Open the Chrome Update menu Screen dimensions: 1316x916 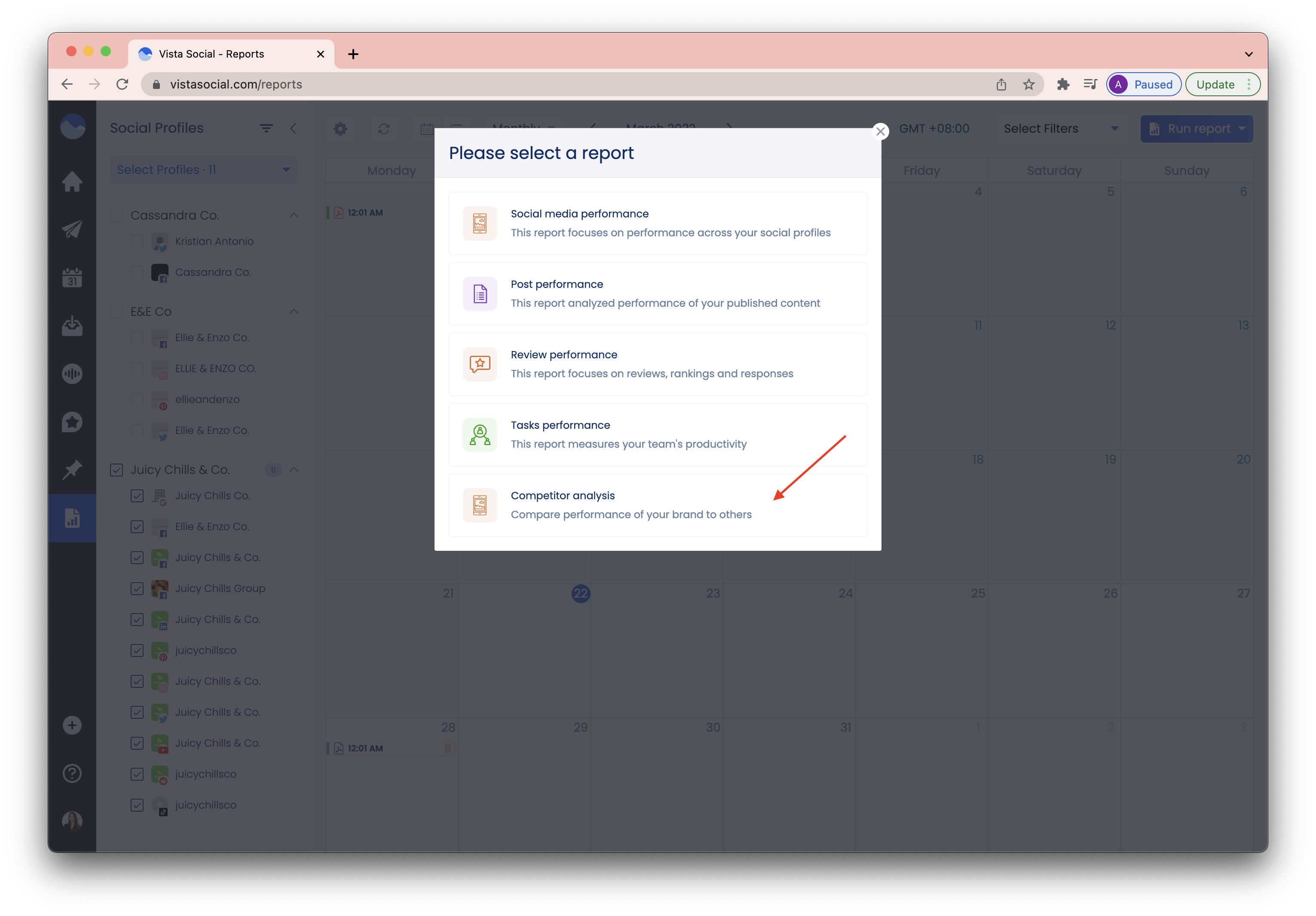pyautogui.click(x=1223, y=84)
